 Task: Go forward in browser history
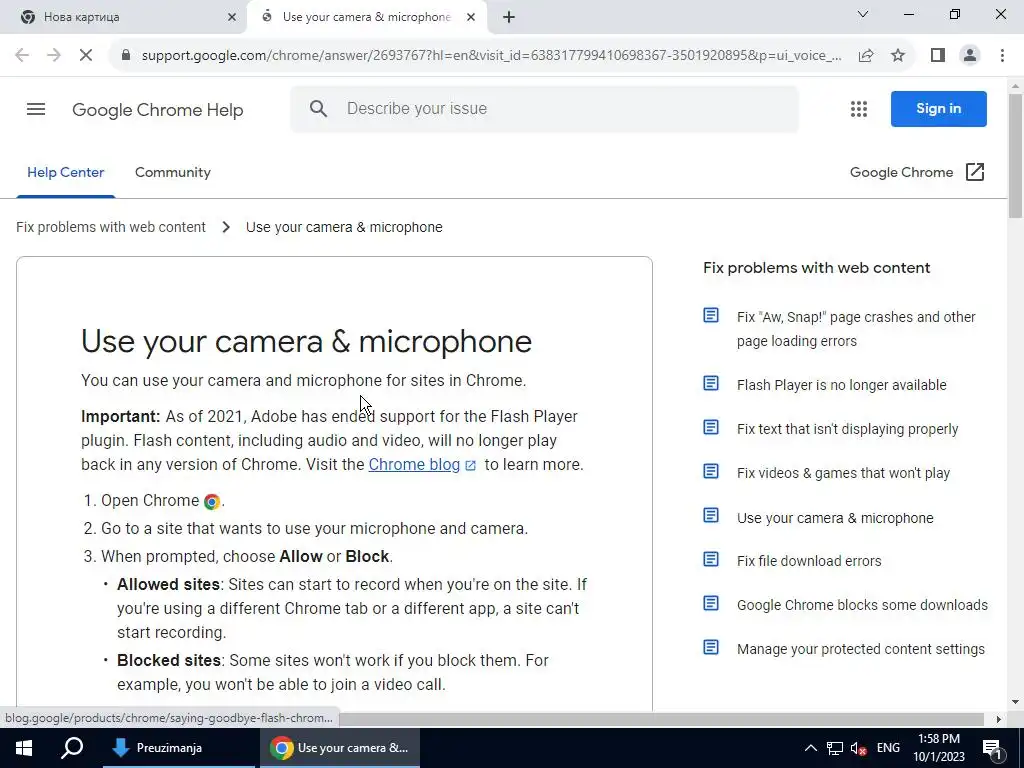[54, 56]
